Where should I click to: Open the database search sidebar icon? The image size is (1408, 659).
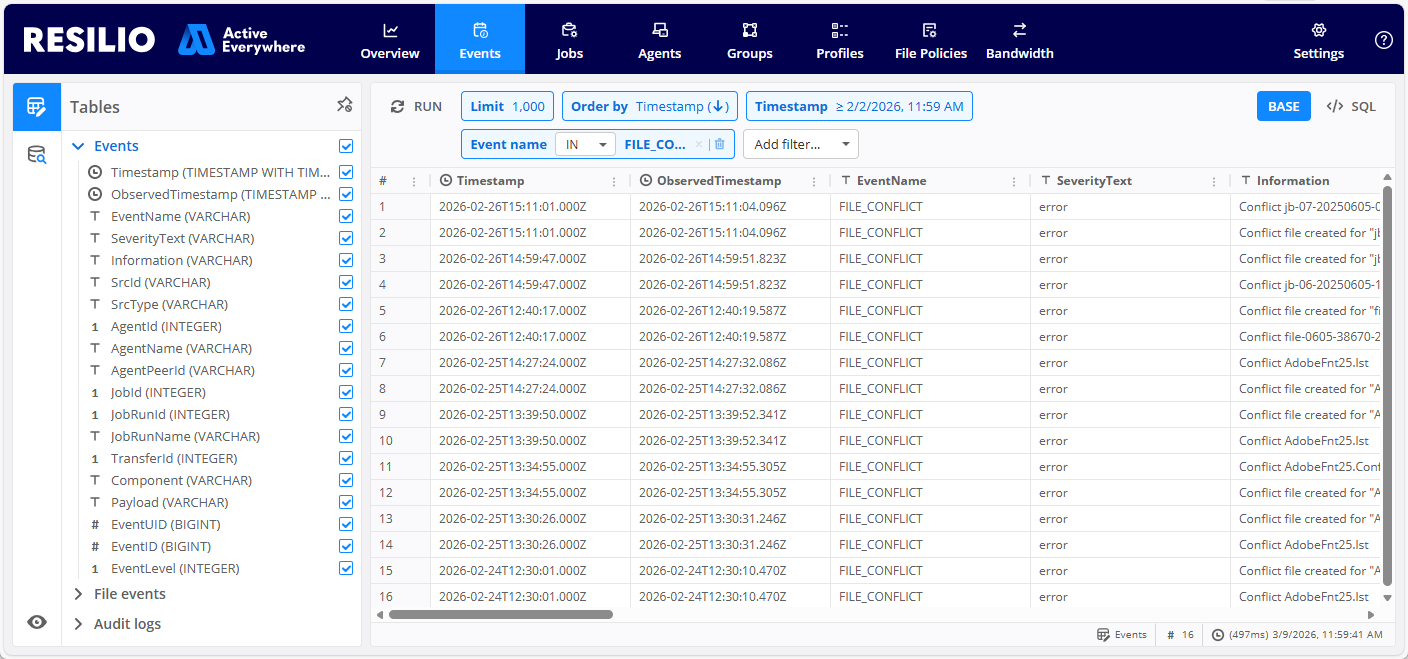point(37,155)
